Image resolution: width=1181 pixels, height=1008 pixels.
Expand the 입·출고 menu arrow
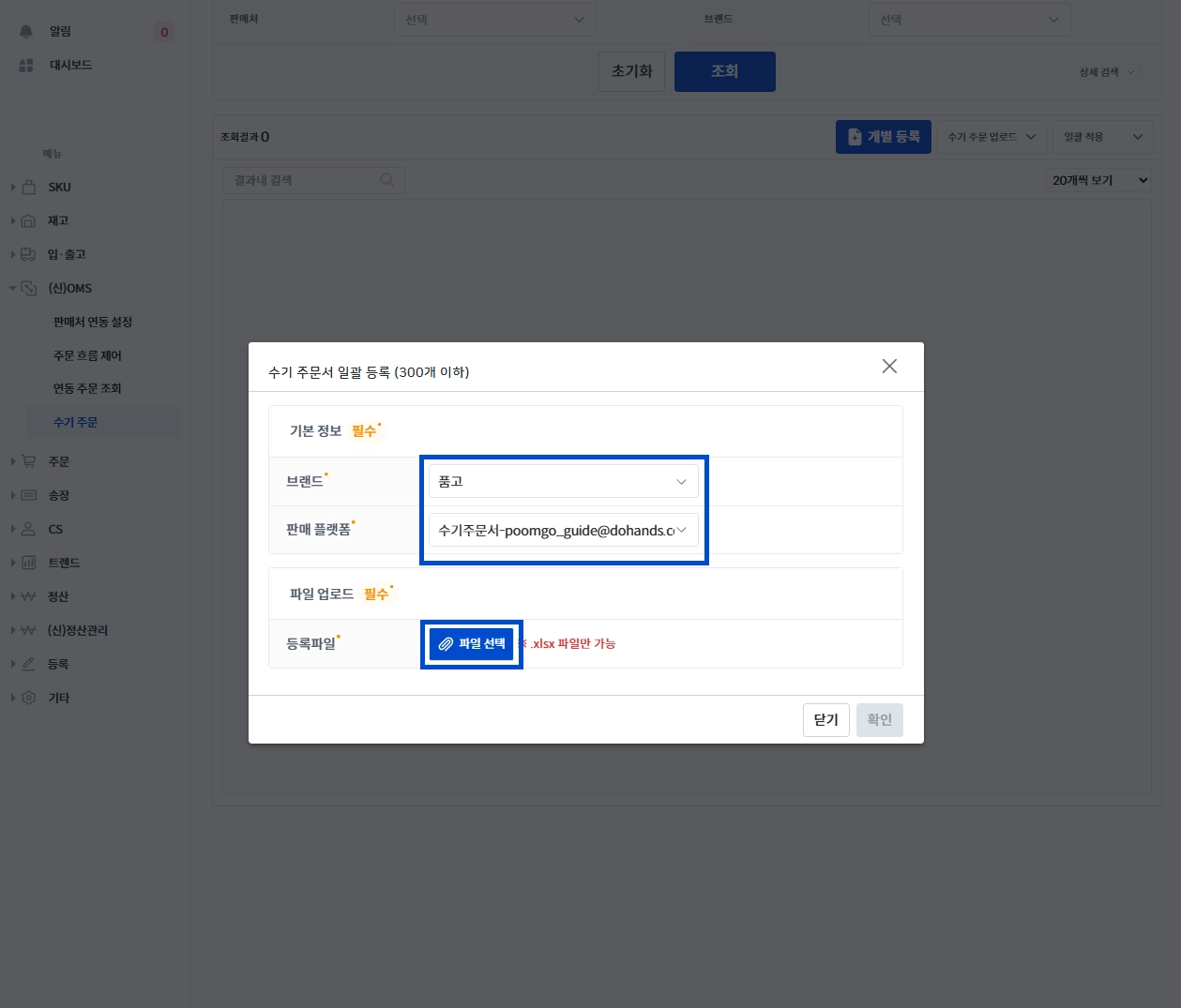click(x=13, y=254)
